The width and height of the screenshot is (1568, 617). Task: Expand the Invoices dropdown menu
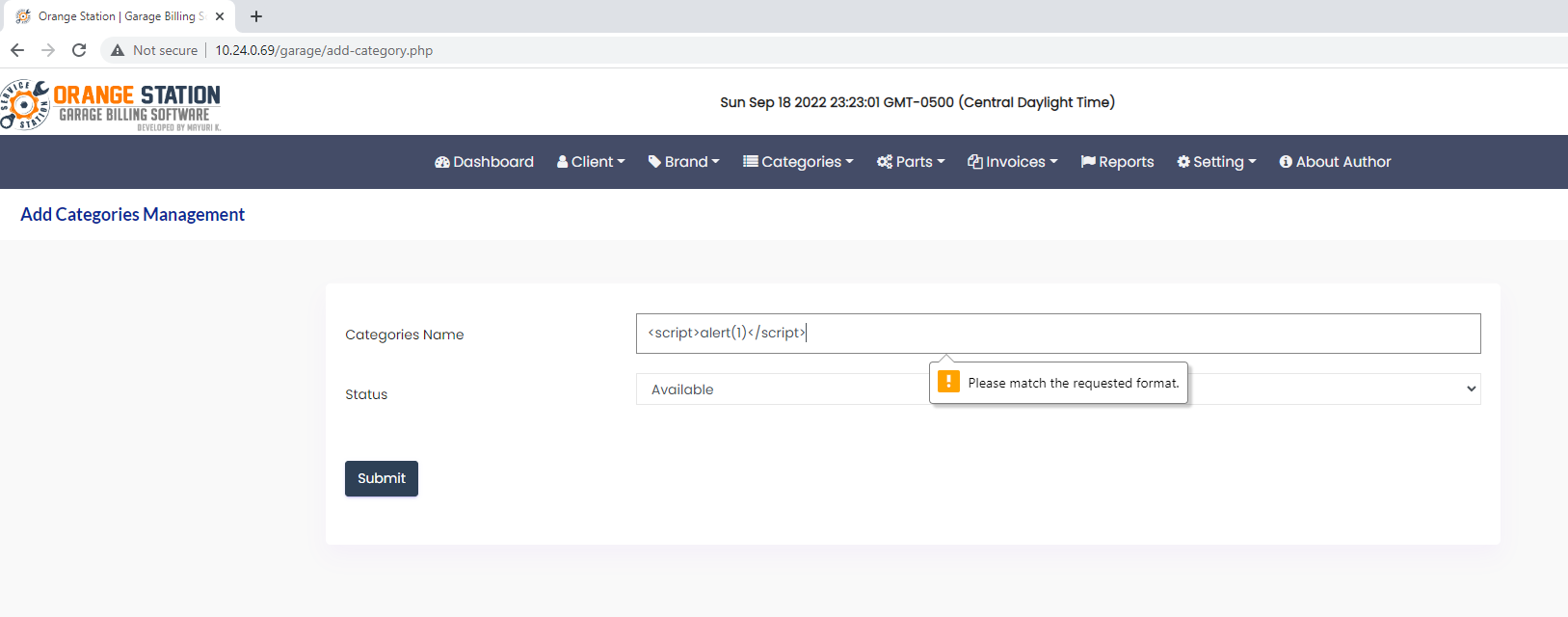(x=1013, y=162)
